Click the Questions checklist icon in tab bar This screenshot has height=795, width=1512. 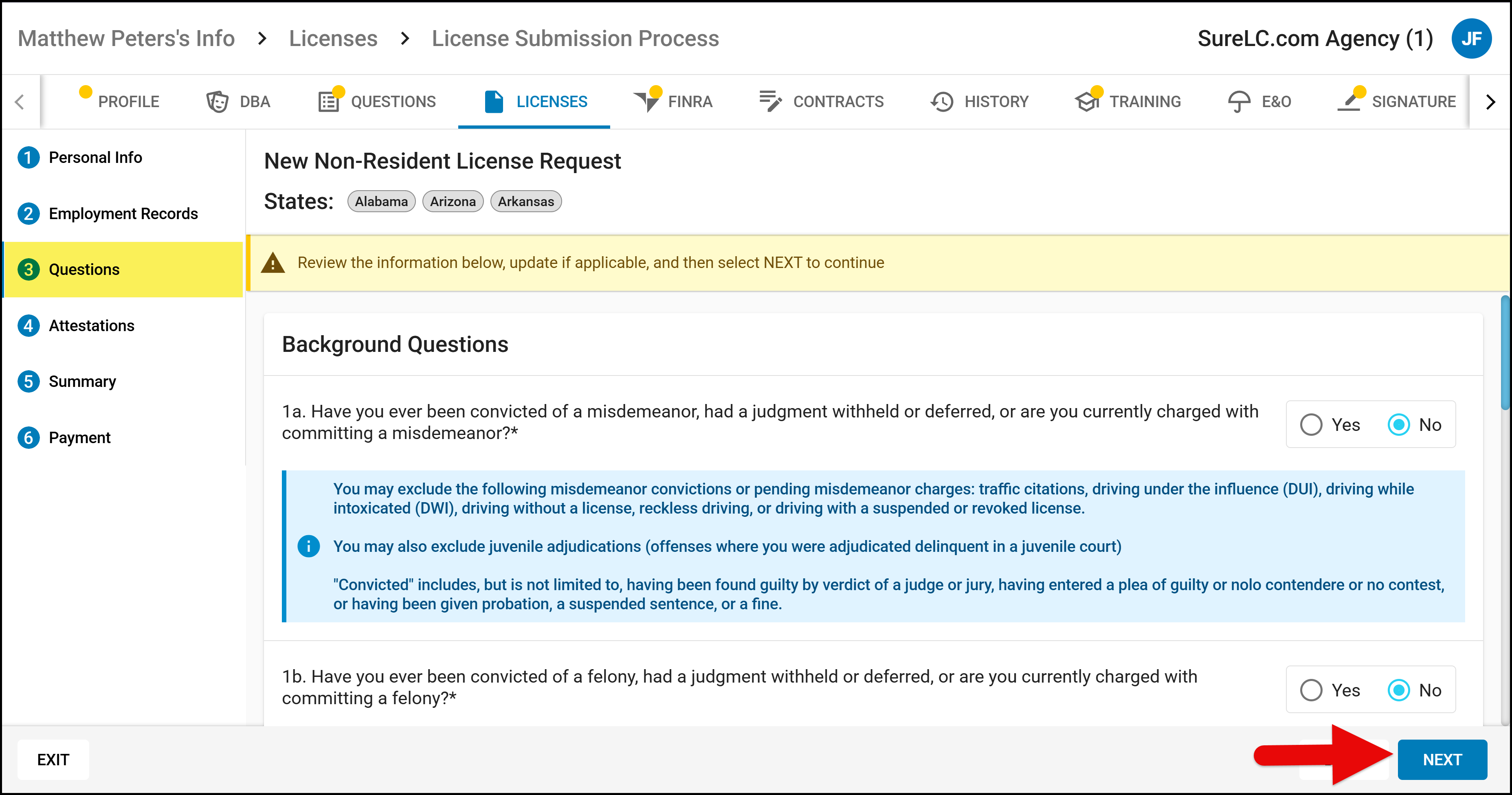coord(329,101)
